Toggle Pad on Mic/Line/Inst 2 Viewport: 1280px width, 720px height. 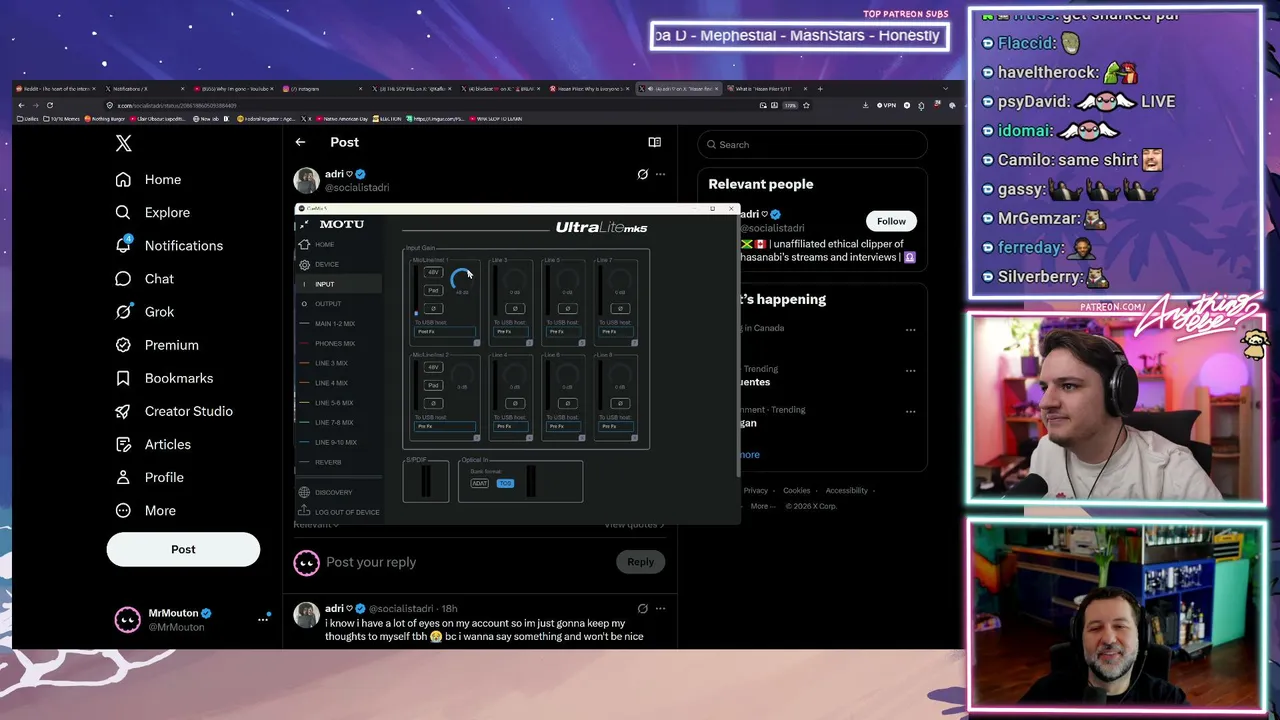(x=433, y=385)
